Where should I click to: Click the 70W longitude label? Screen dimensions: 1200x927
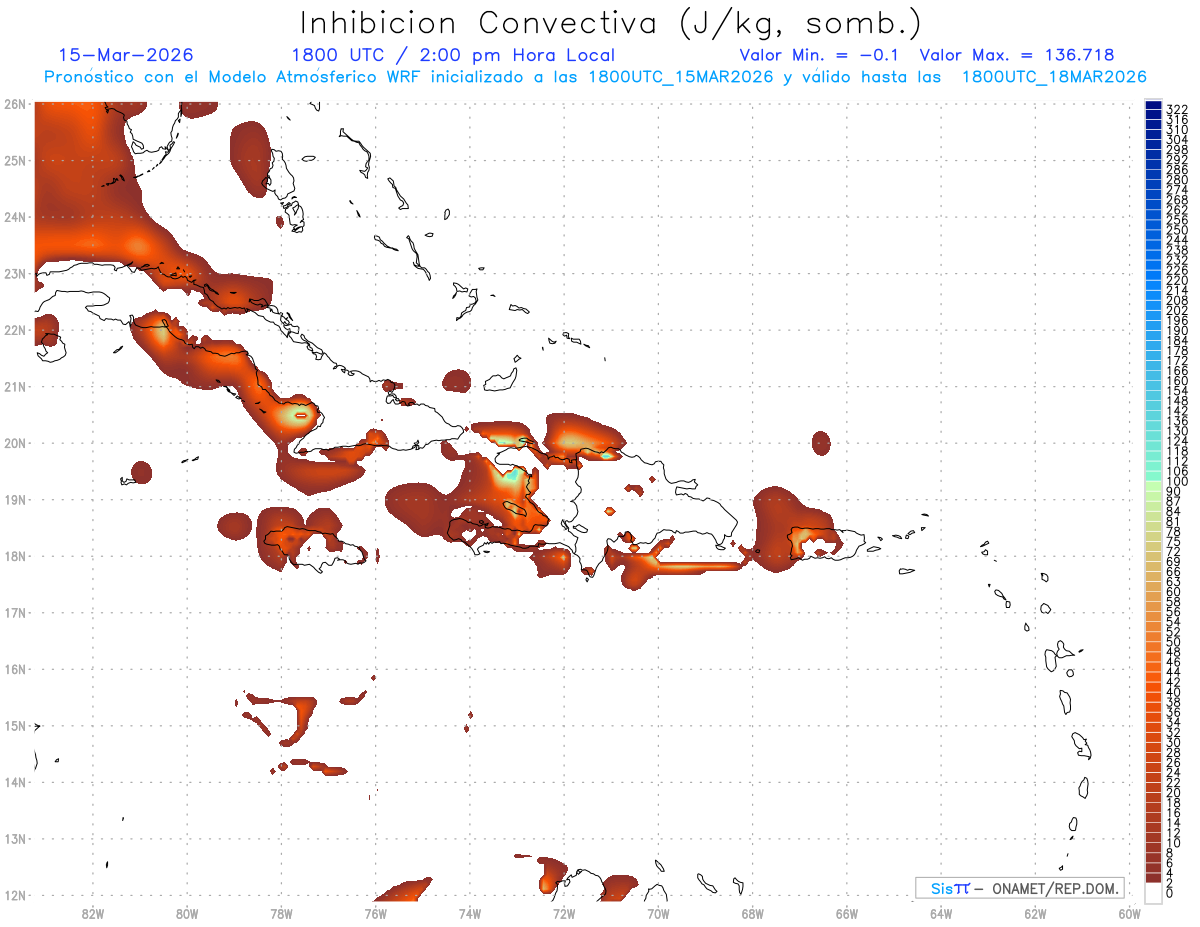[658, 912]
